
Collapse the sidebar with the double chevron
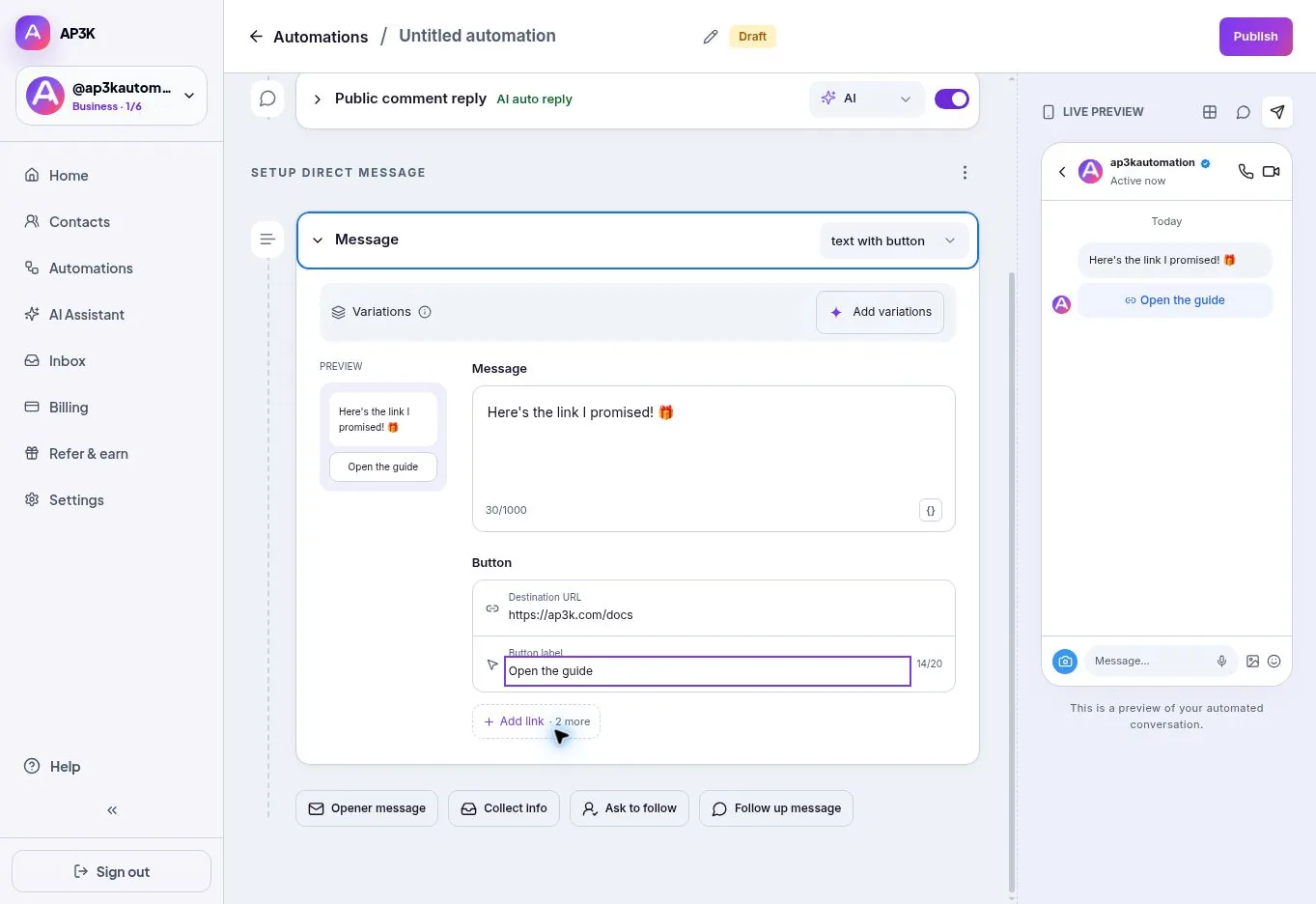(112, 810)
